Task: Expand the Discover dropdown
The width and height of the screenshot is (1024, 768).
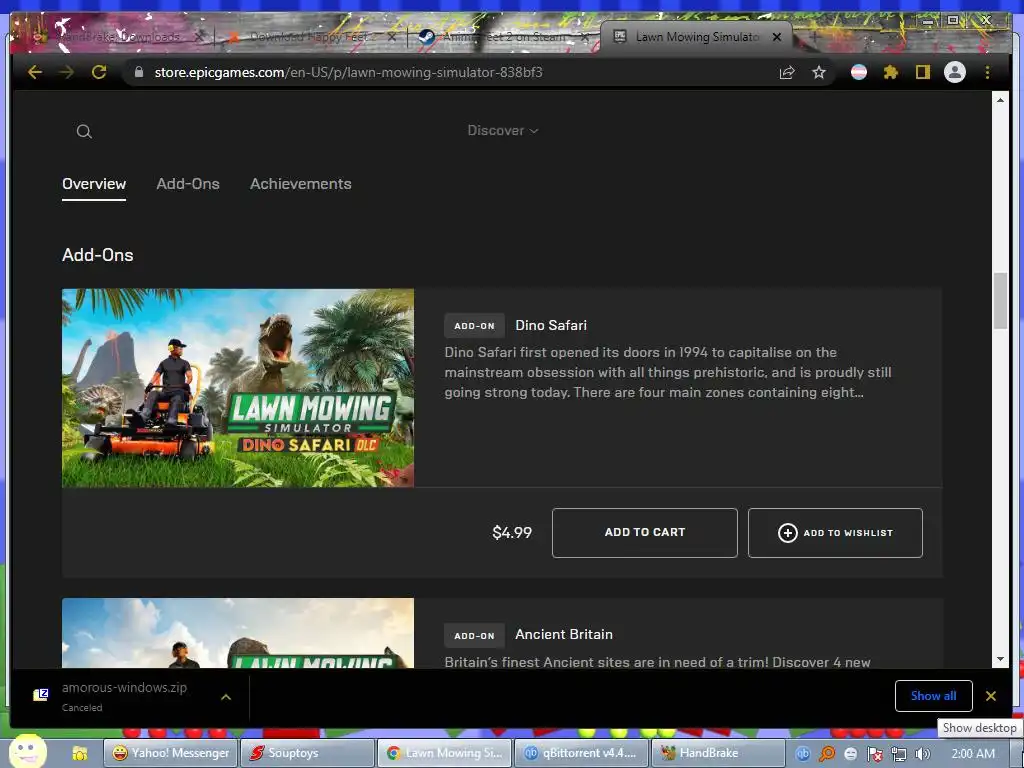Action: [503, 131]
